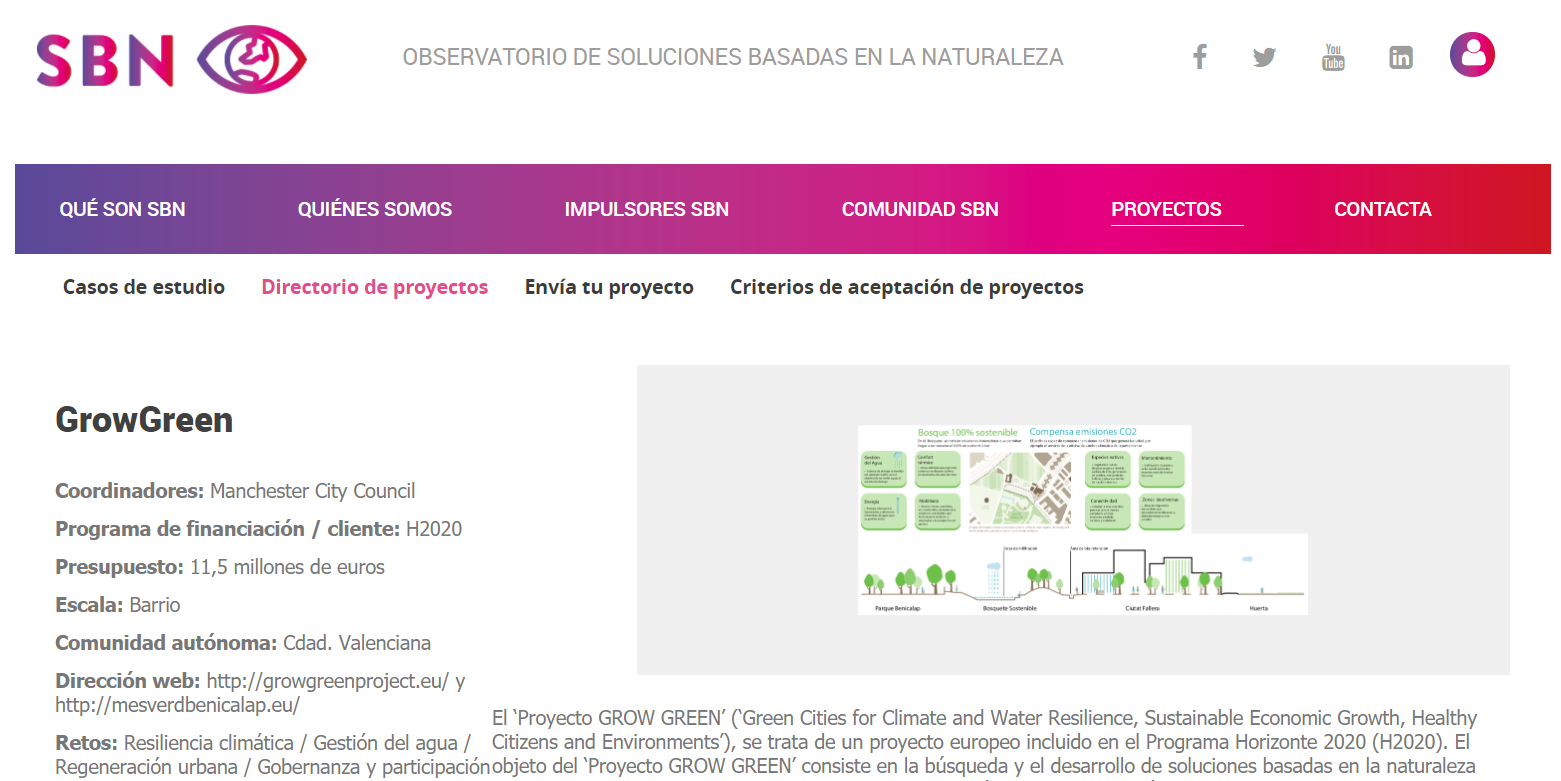Open the user profile account icon
This screenshot has width=1561, height=781.
click(x=1472, y=55)
